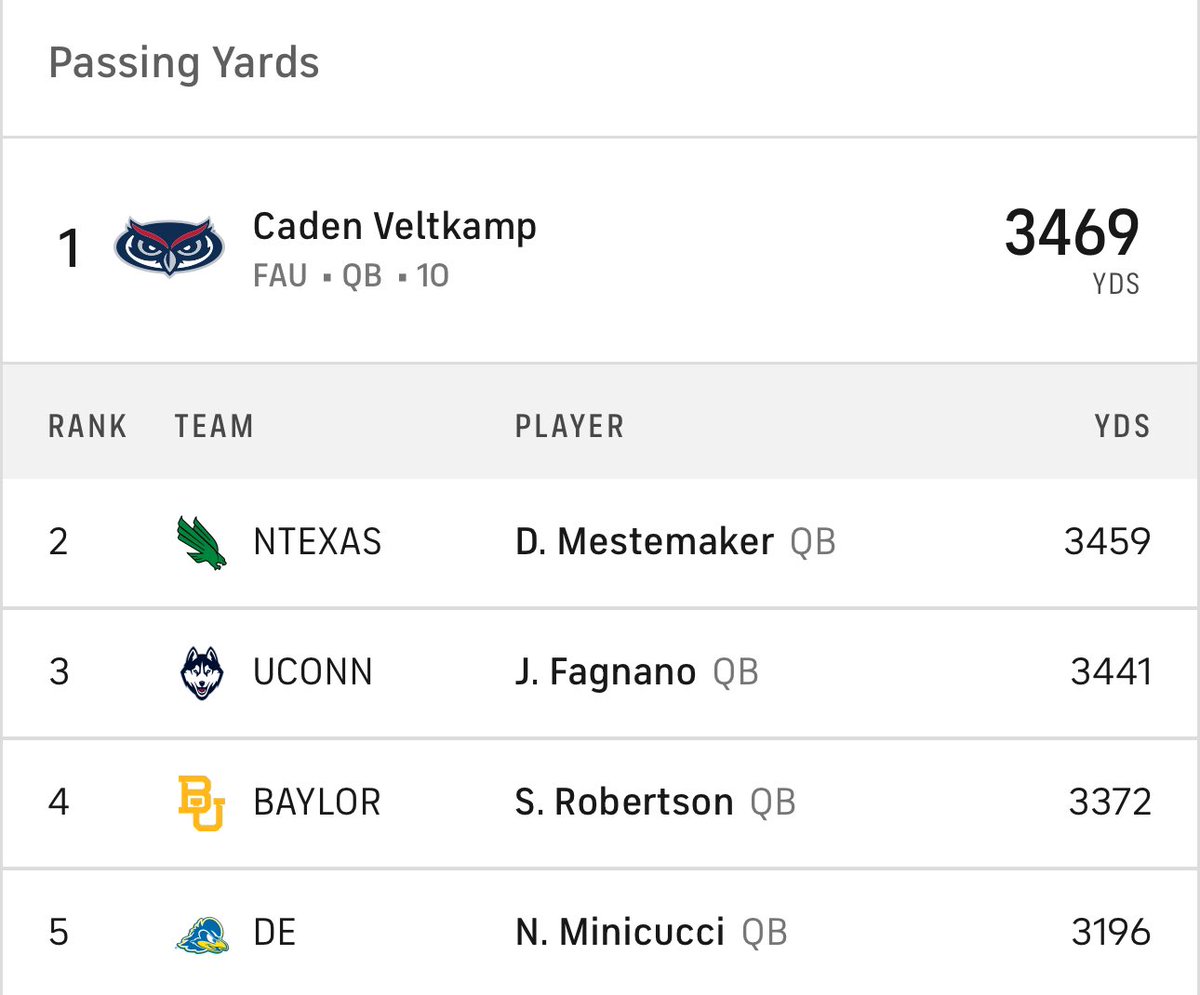Open Caden Veltkamp player profile
Image resolution: width=1200 pixels, height=995 pixels.
[x=395, y=227]
